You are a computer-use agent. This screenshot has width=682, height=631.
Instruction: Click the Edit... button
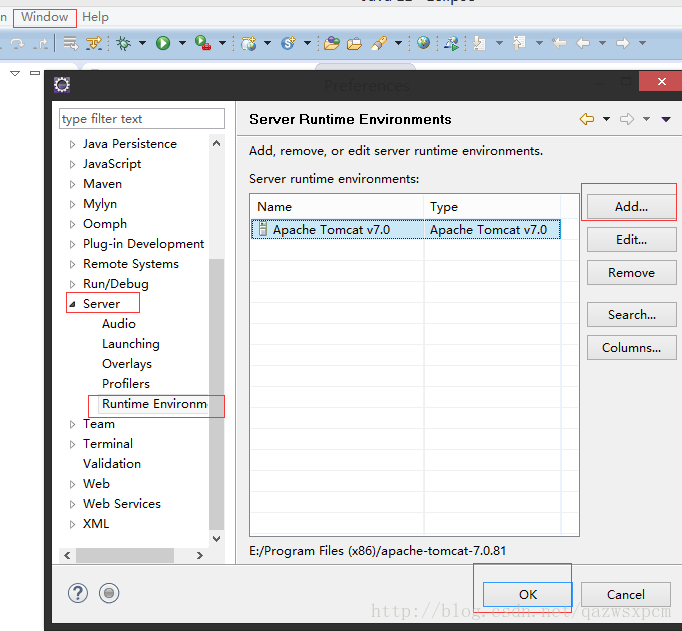tap(632, 240)
